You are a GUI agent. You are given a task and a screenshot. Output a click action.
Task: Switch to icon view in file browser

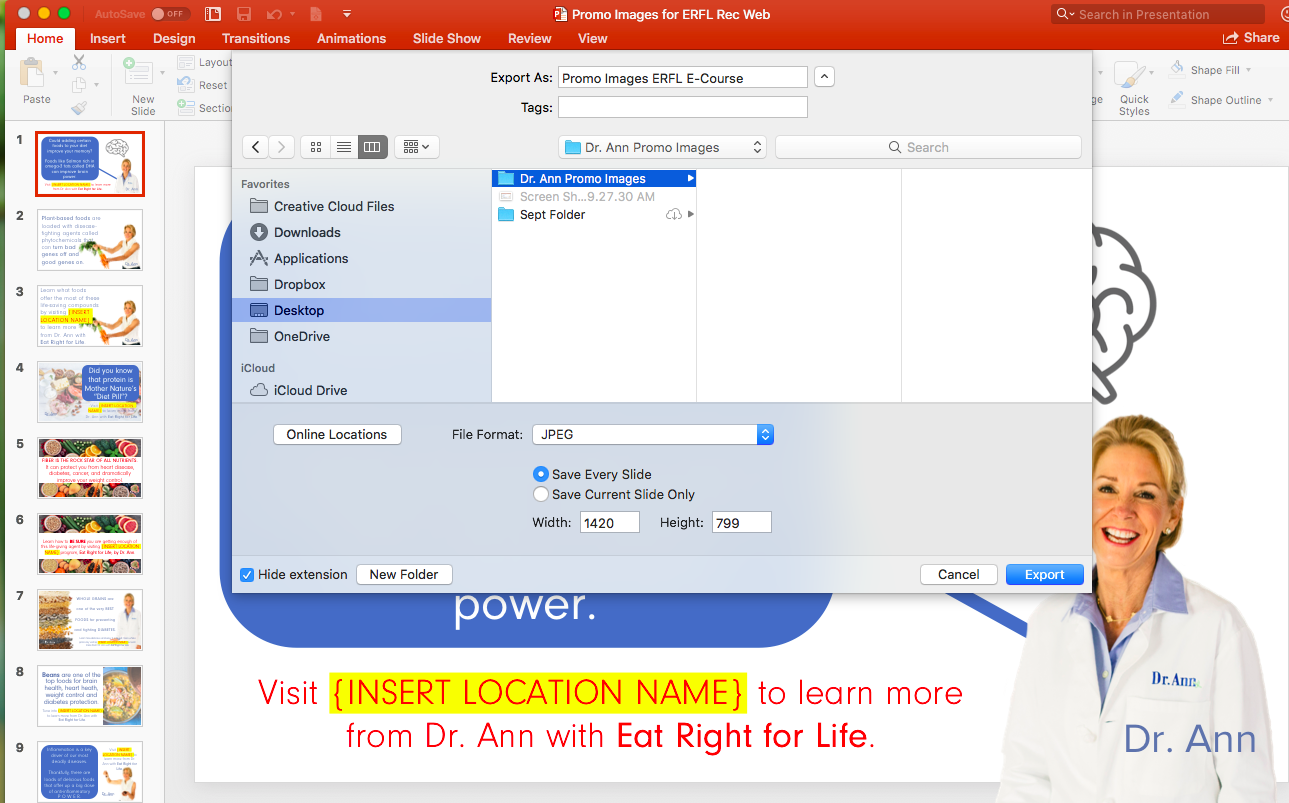click(316, 147)
